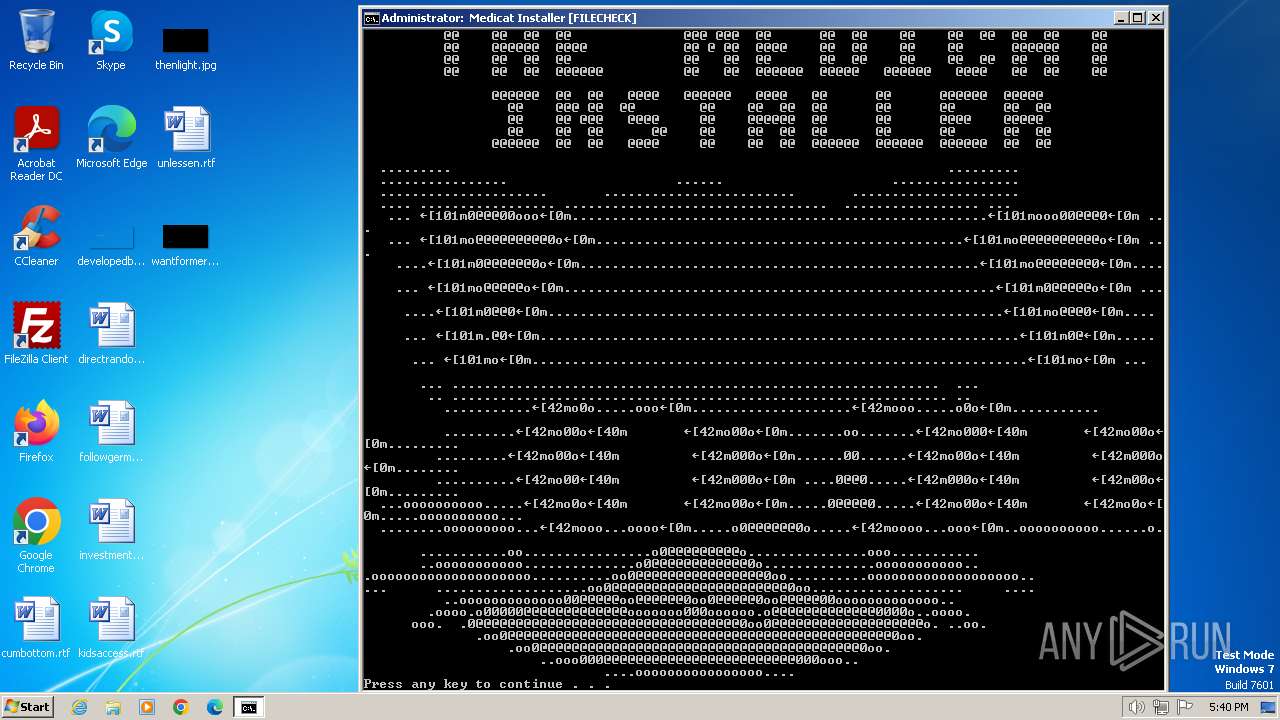Open the network tray icon
Viewport: 1280px width, 720px height.
click(1160, 707)
